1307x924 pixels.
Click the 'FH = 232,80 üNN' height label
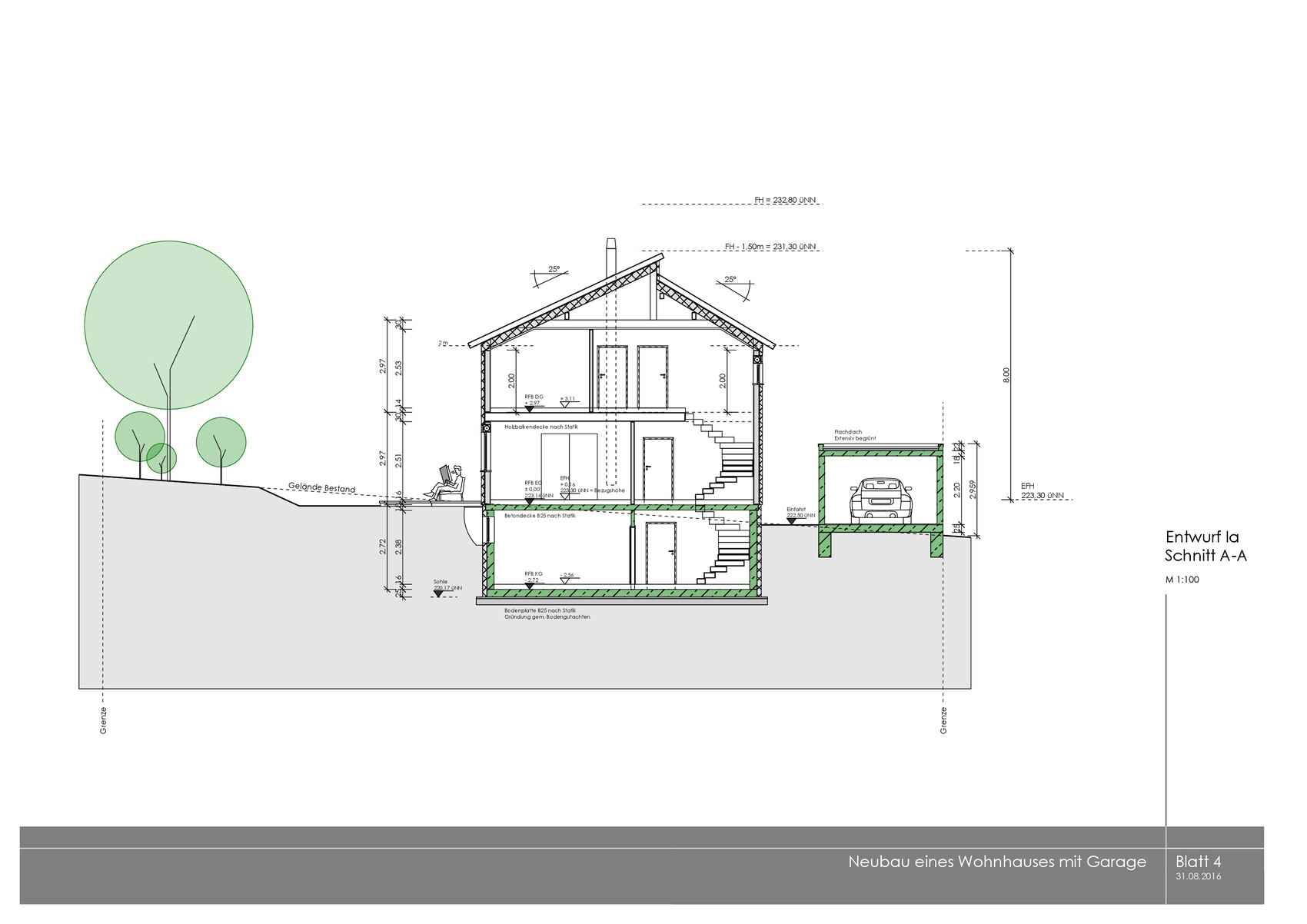pos(783,200)
